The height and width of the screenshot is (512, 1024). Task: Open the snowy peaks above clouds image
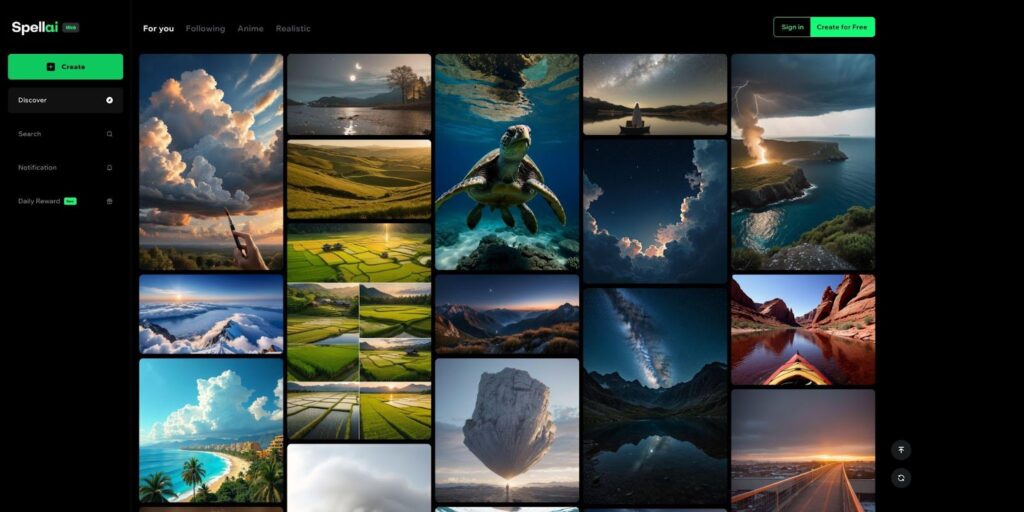(211, 314)
